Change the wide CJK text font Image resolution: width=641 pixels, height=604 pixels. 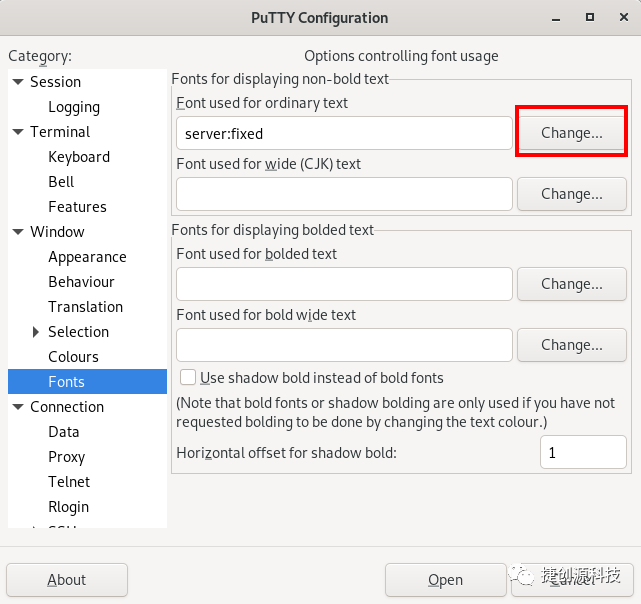(572, 194)
